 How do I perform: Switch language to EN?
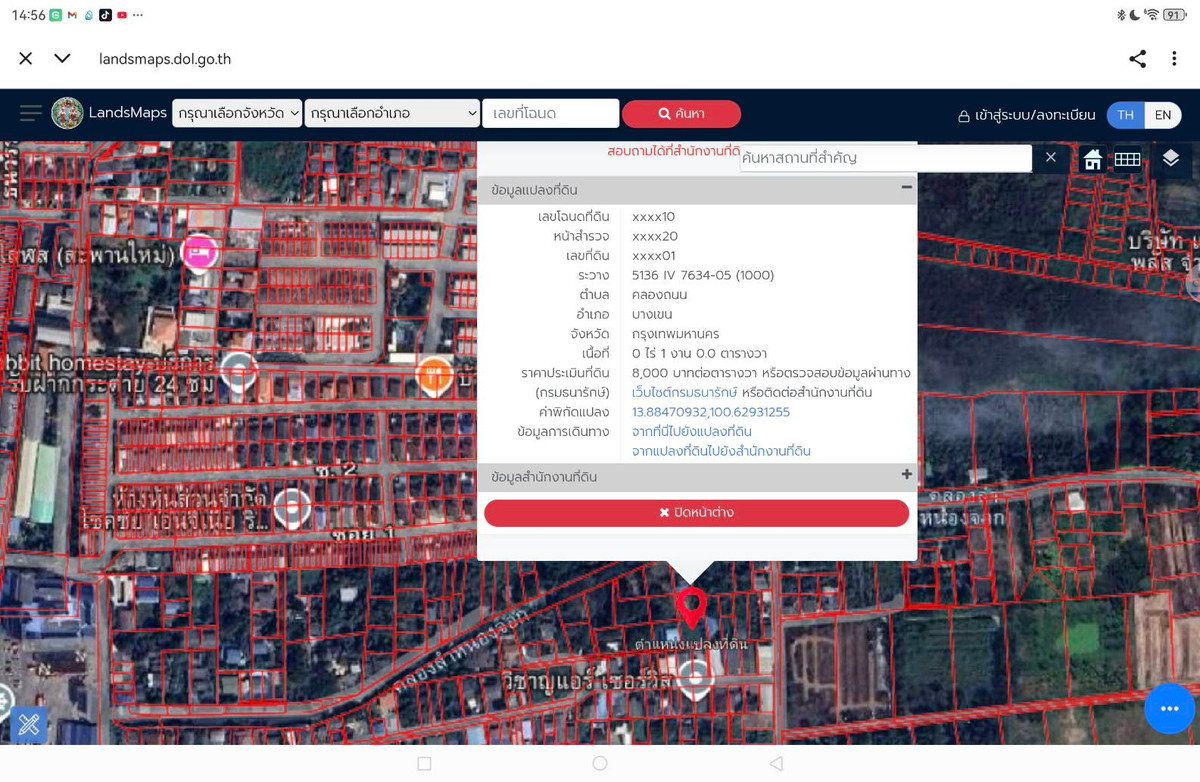coord(1162,114)
